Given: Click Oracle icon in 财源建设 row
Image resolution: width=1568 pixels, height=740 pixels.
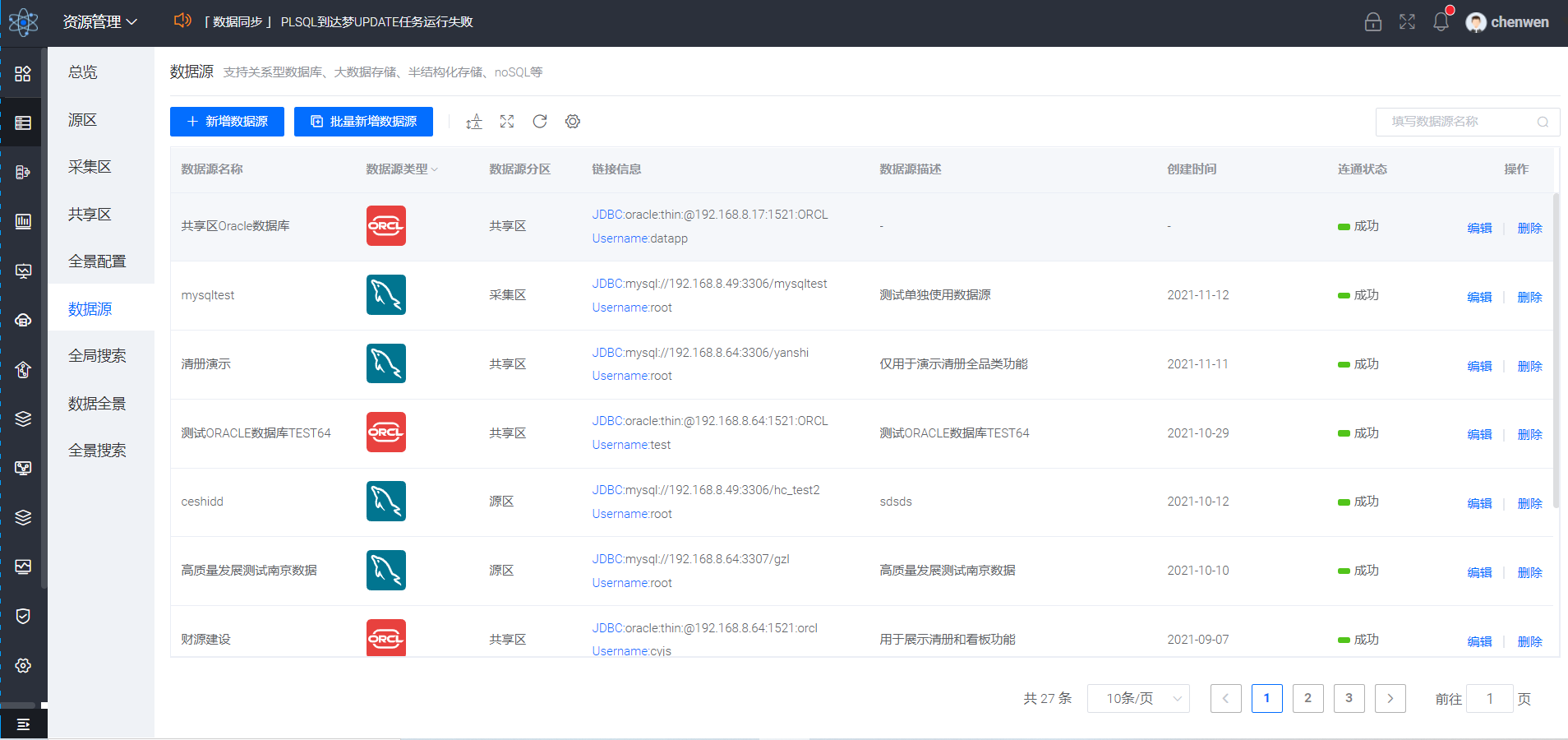Looking at the screenshot, I should tap(386, 638).
